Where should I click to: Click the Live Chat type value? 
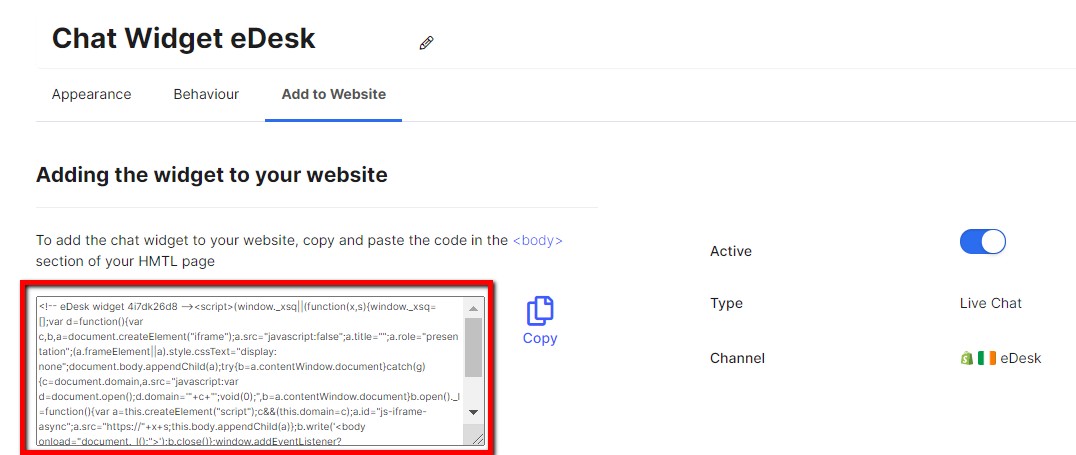pos(991,303)
